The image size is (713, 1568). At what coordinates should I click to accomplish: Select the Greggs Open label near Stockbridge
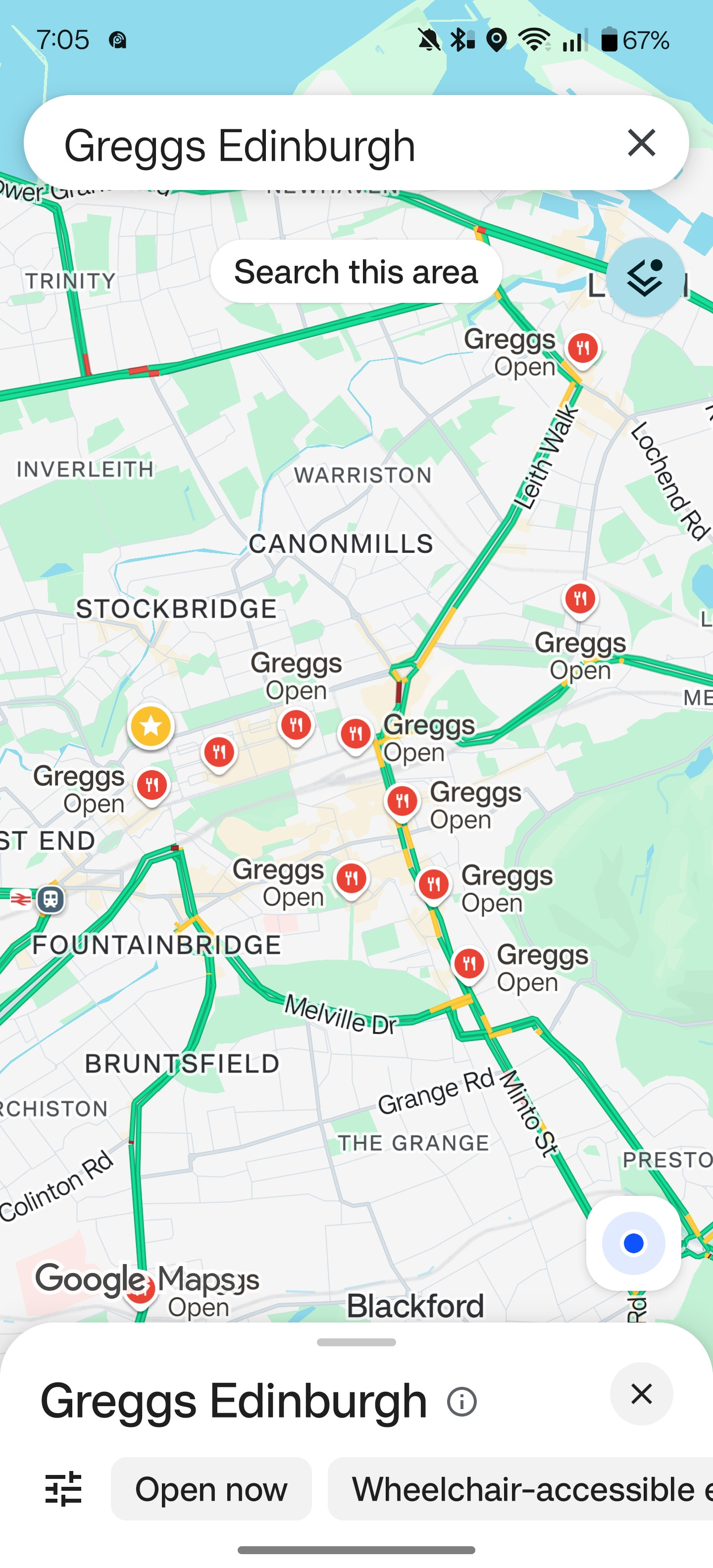click(x=296, y=676)
